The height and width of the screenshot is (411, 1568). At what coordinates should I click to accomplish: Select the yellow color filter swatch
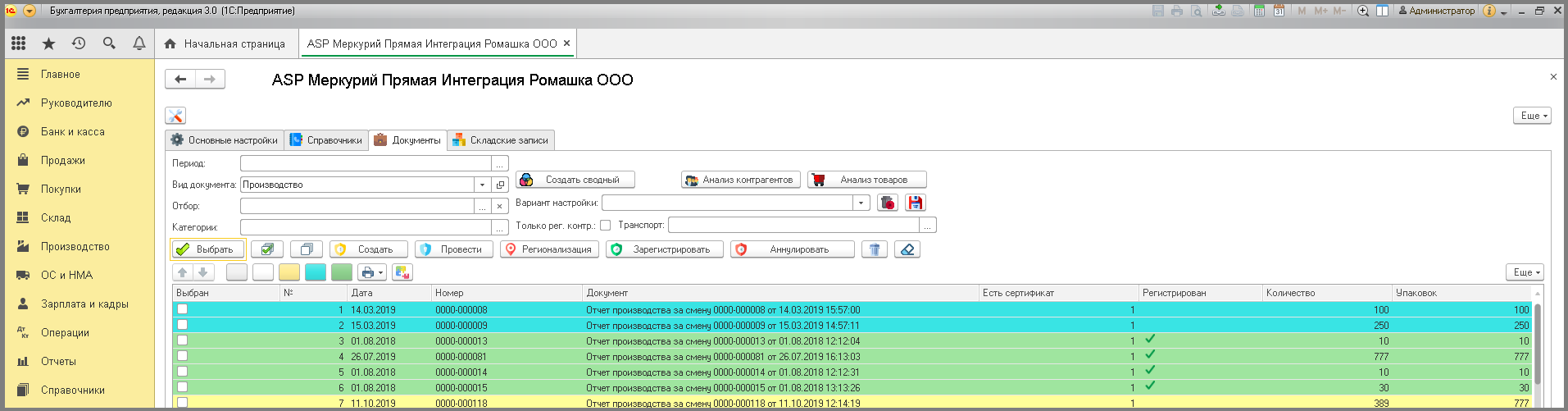point(289,272)
